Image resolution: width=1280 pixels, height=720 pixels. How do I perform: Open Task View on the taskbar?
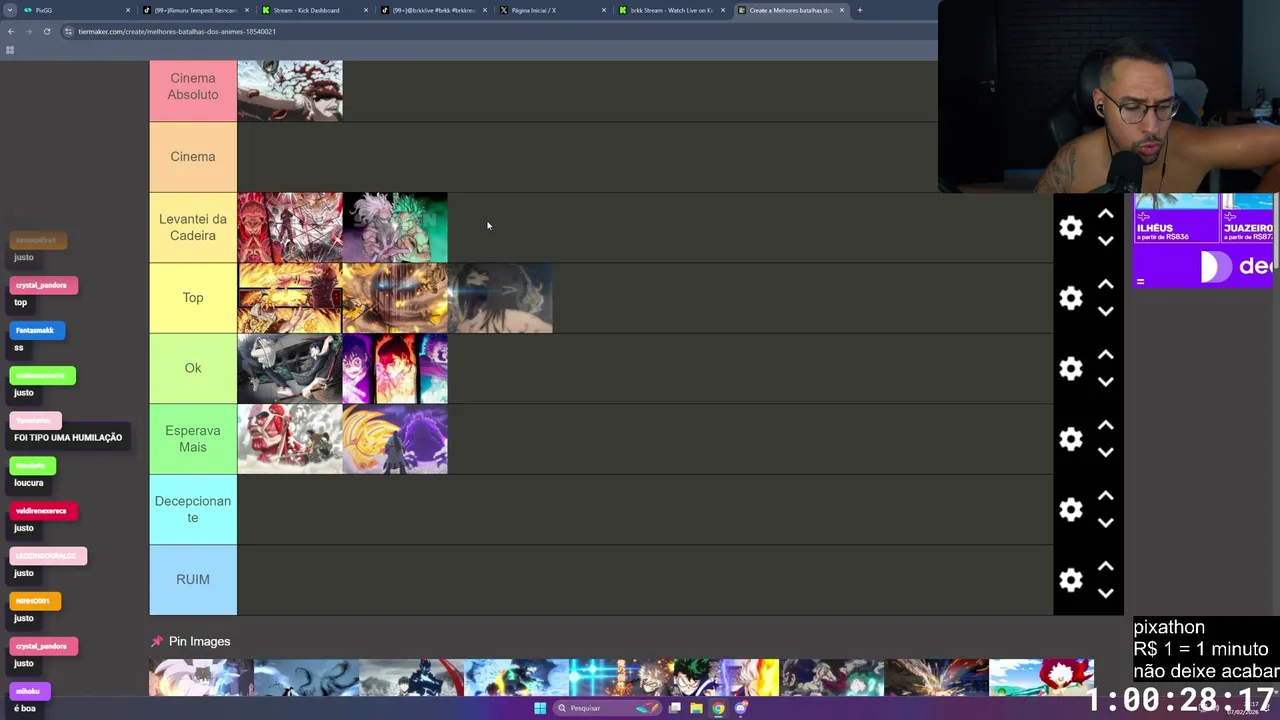tap(675, 708)
